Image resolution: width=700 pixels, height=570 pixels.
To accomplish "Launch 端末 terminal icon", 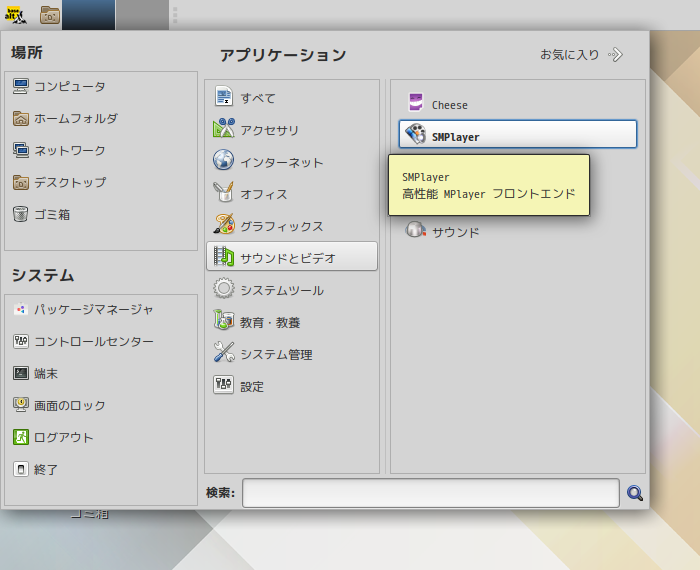I will click(21, 373).
